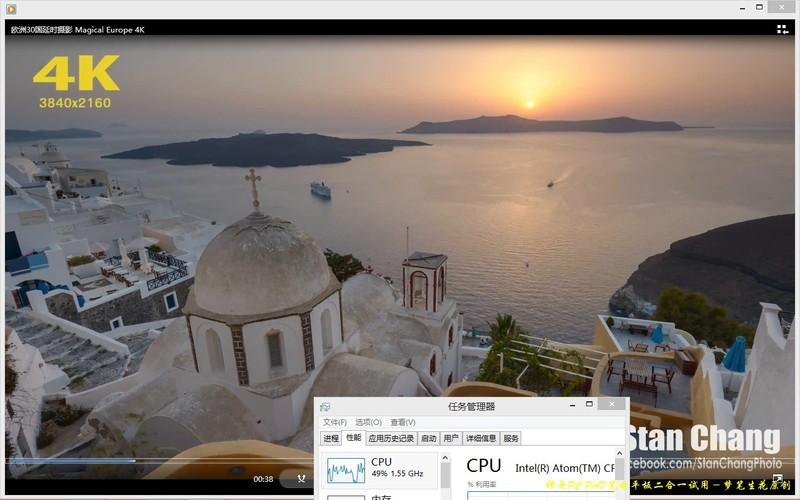The width and height of the screenshot is (800, 500).
Task: Minimize the video player window
Action: (x=742, y=8)
